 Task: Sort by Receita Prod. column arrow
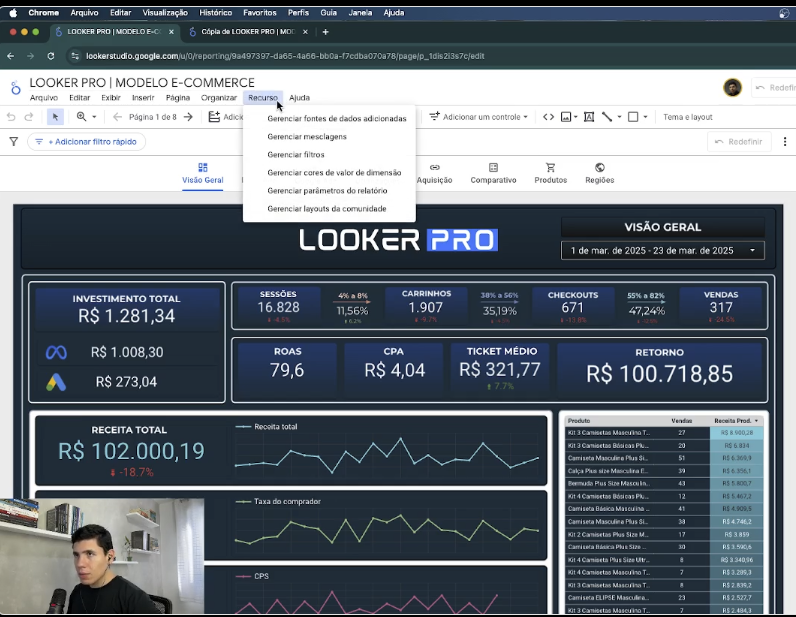click(756, 421)
